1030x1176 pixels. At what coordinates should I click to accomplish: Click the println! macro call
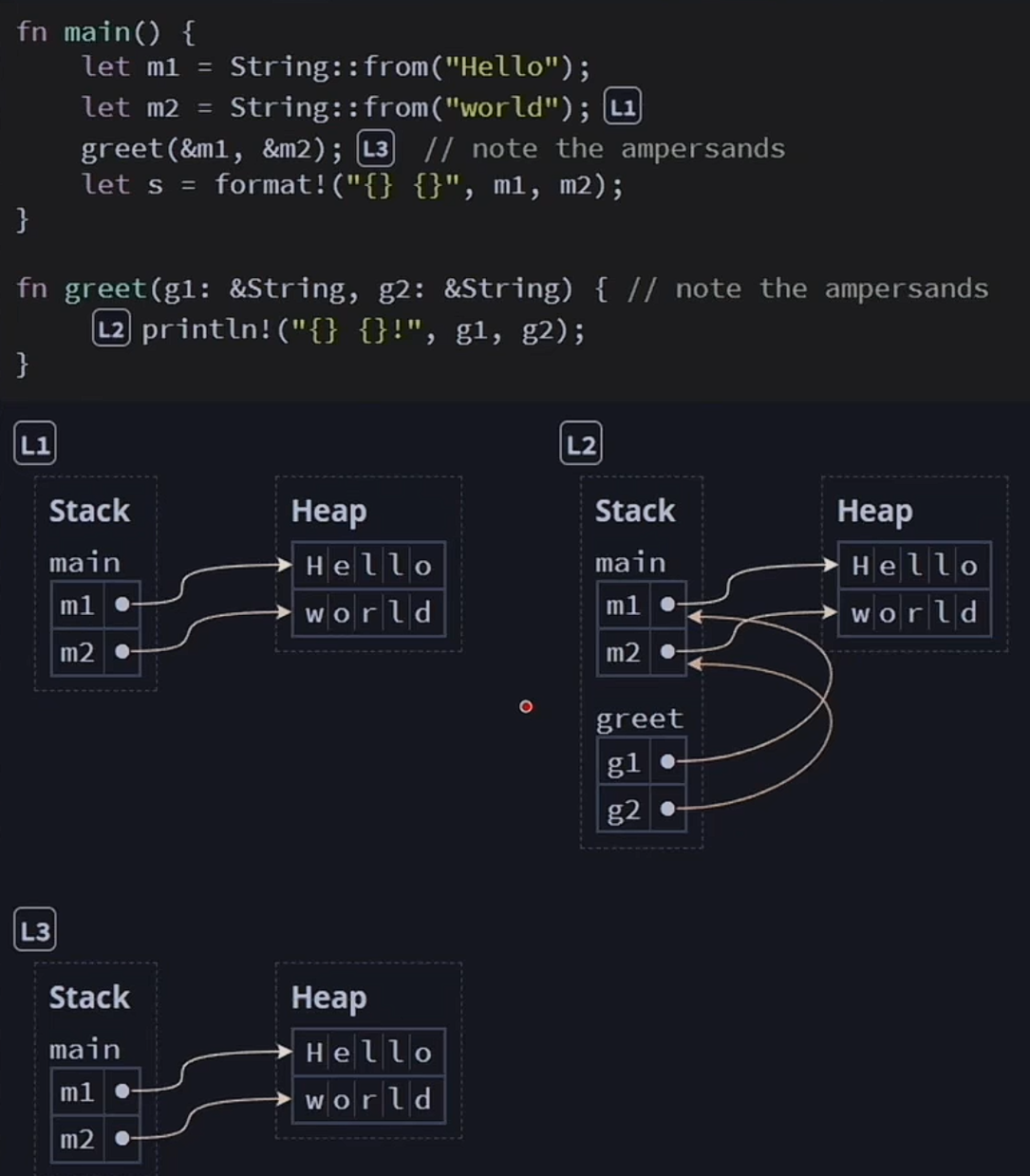pyautogui.click(x=208, y=330)
